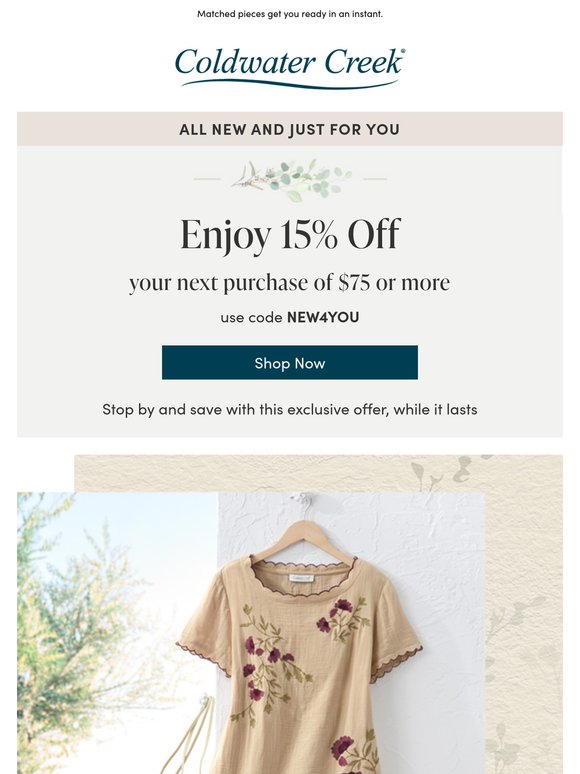
Task: Click the preheader text about matched pieces
Action: point(290,14)
